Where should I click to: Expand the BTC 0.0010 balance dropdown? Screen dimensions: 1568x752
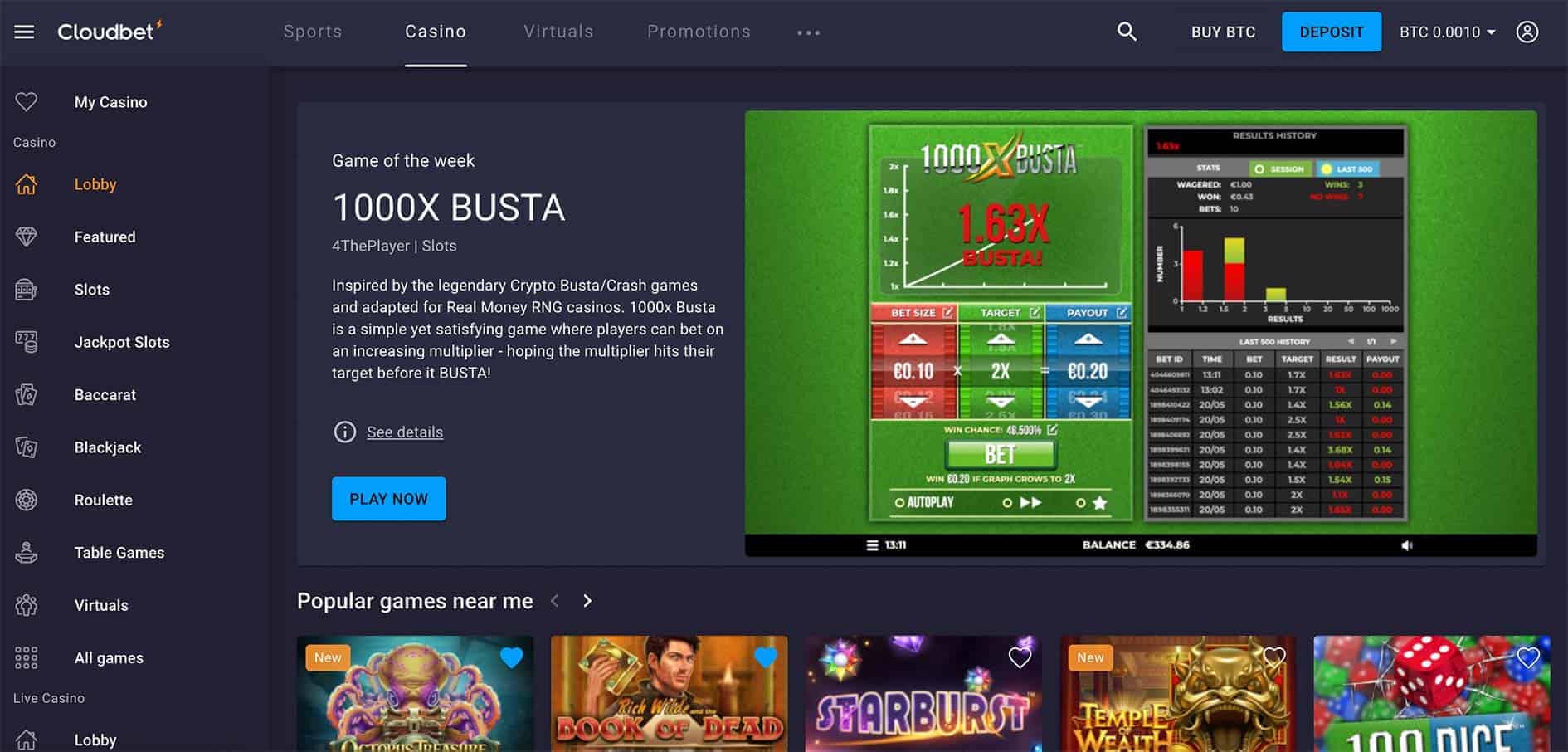1447,32
